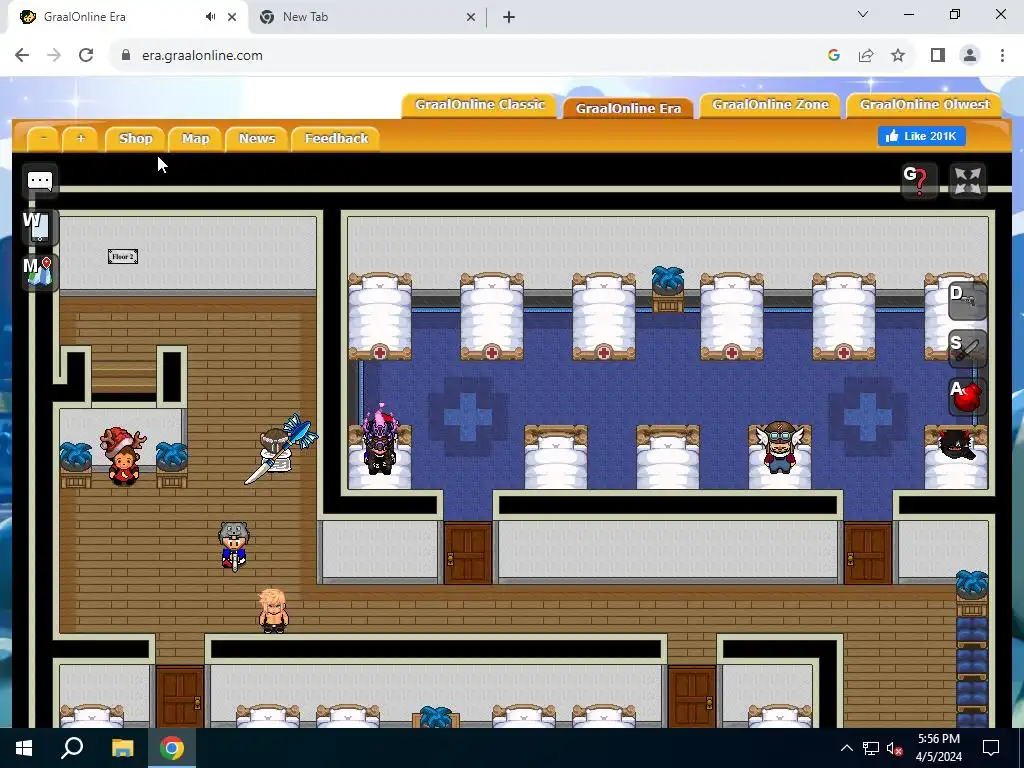This screenshot has height=768, width=1024.
Task: Open the Feedback tab
Action: (336, 138)
